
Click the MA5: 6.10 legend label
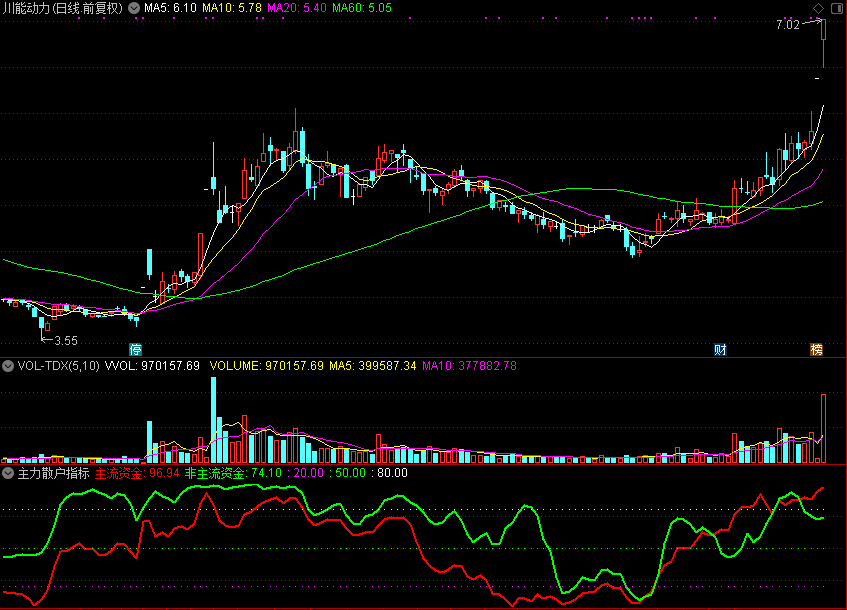click(x=170, y=8)
